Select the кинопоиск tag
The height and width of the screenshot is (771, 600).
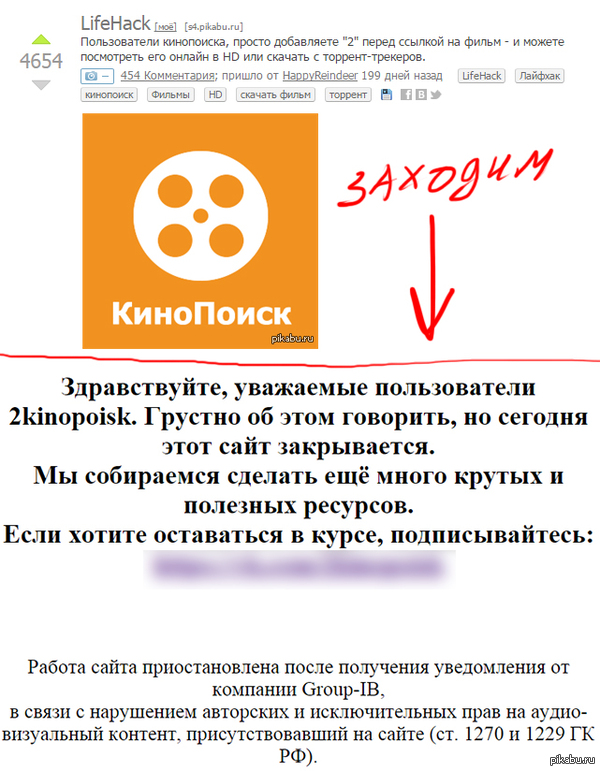[x=109, y=94]
